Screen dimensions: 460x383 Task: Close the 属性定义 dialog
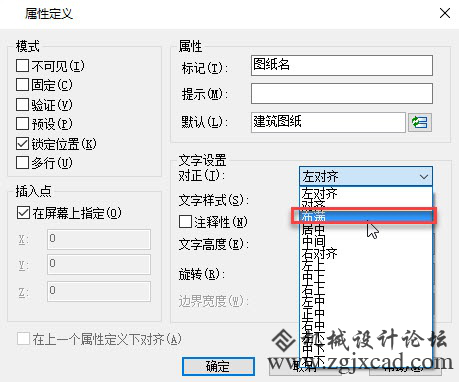445,14
